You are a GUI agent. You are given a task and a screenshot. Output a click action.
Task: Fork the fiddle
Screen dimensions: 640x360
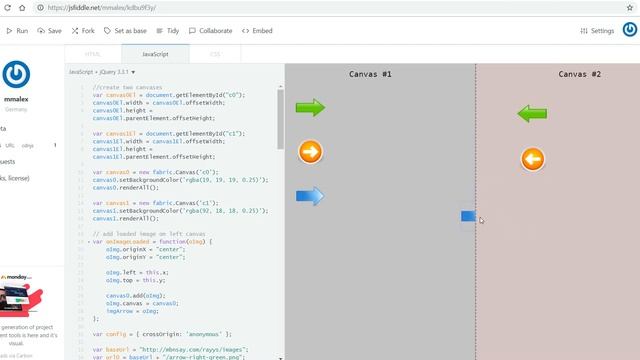click(83, 31)
